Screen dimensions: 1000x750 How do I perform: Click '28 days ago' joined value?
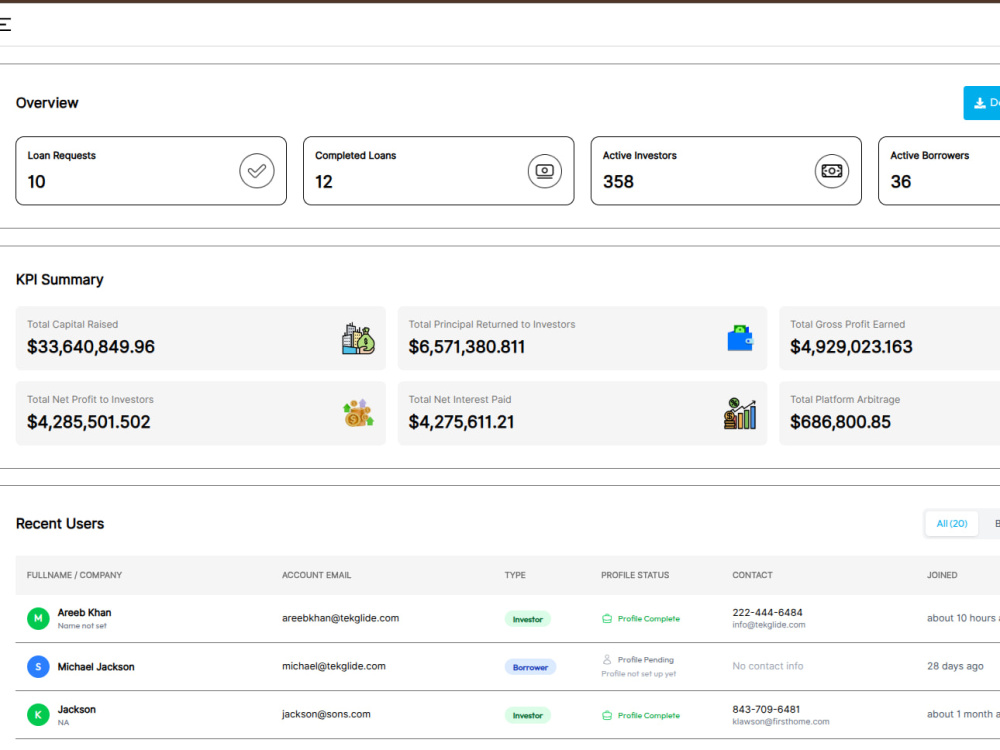pyautogui.click(x=955, y=666)
